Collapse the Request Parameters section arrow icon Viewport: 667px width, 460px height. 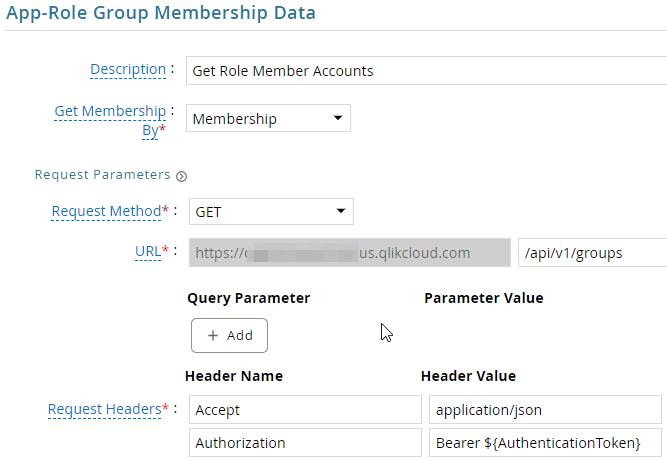pyautogui.click(x=181, y=176)
